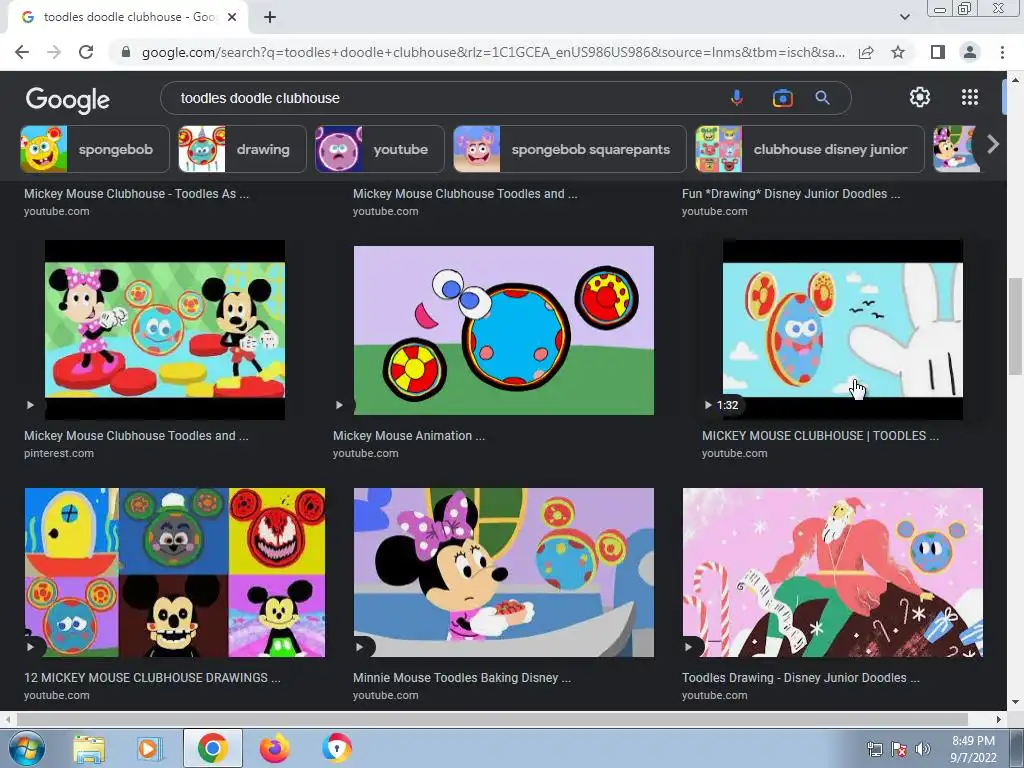This screenshot has height=768, width=1024.
Task: Click the pinterest.com source link
Action: [59, 453]
